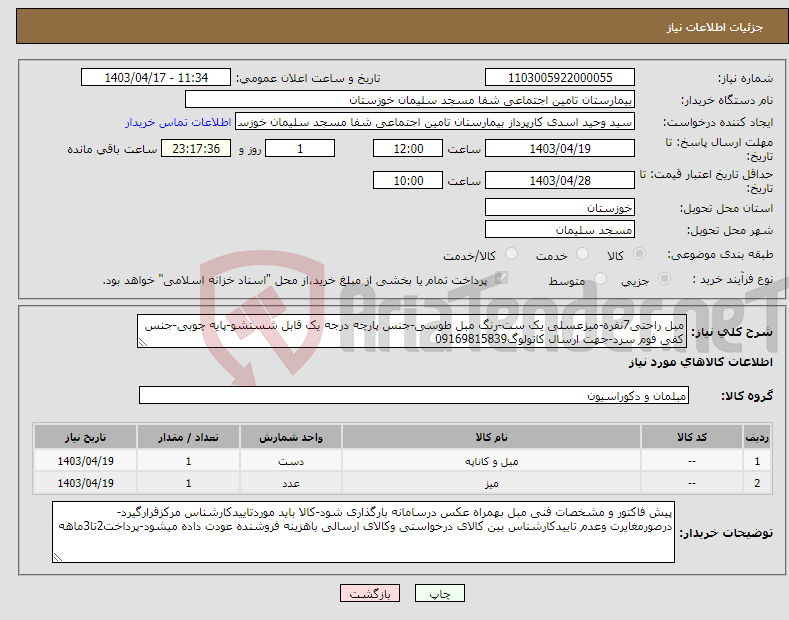Click the validity time field 10:00
The image size is (789, 620).
click(x=408, y=180)
